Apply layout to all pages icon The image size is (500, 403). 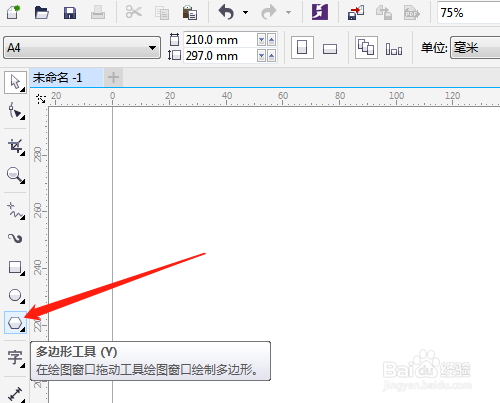coord(366,48)
